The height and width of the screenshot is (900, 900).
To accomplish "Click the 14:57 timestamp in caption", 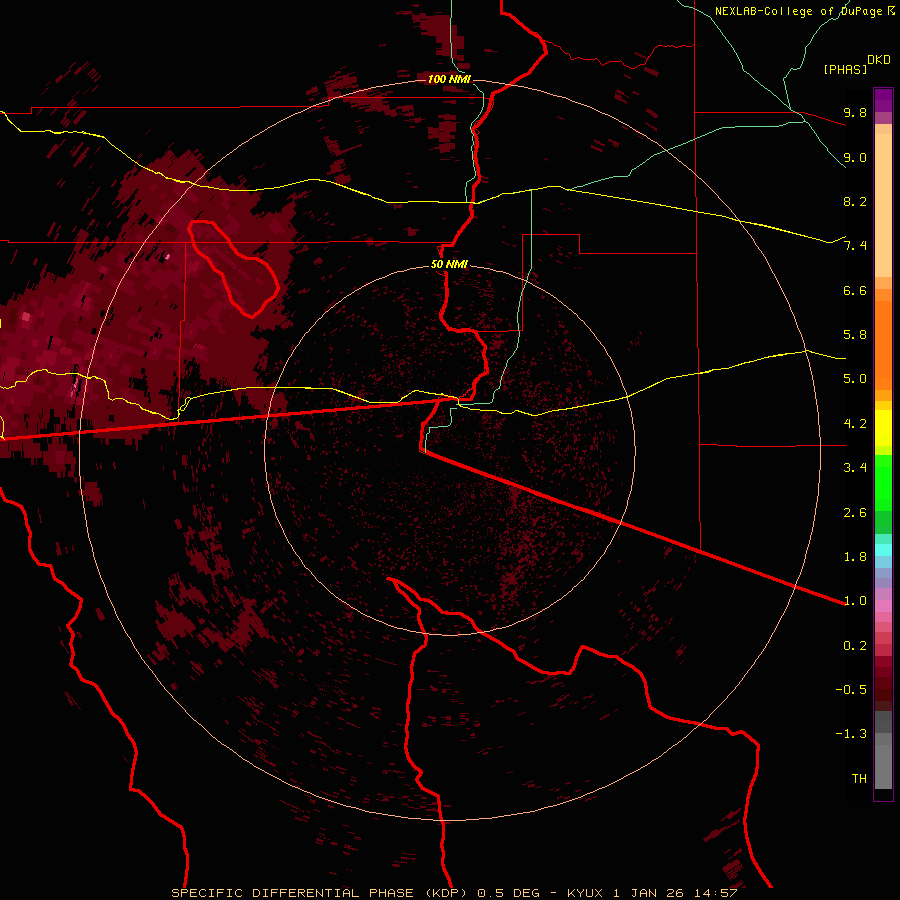I will (x=717, y=893).
